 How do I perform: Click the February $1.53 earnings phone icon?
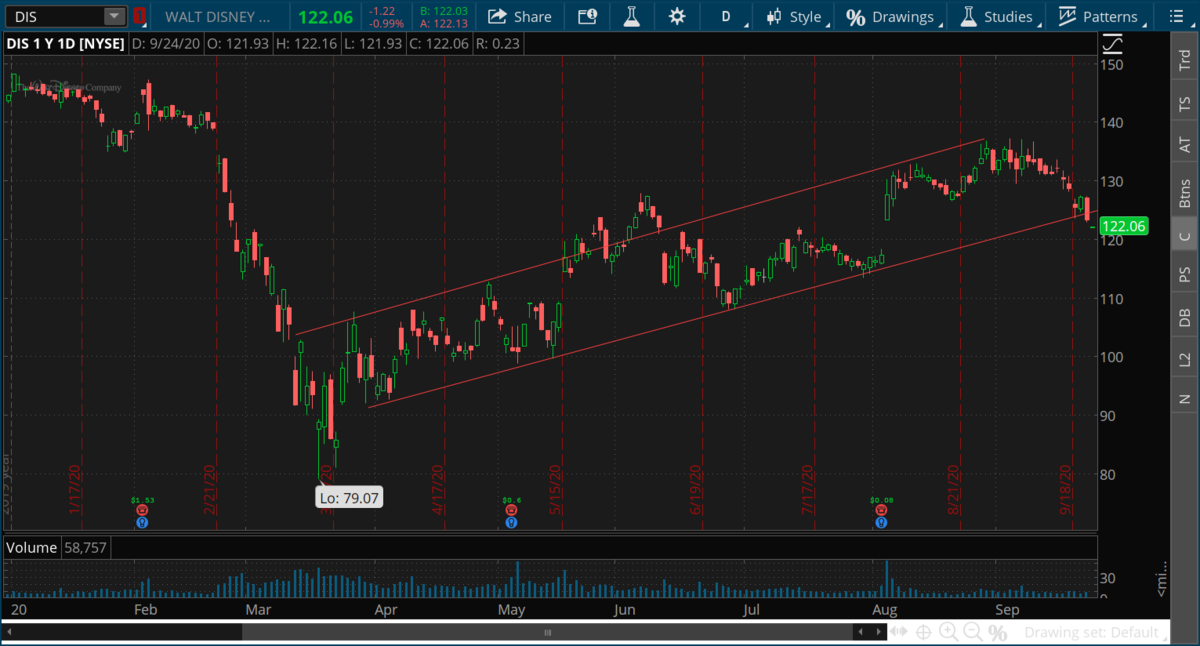tap(142, 509)
